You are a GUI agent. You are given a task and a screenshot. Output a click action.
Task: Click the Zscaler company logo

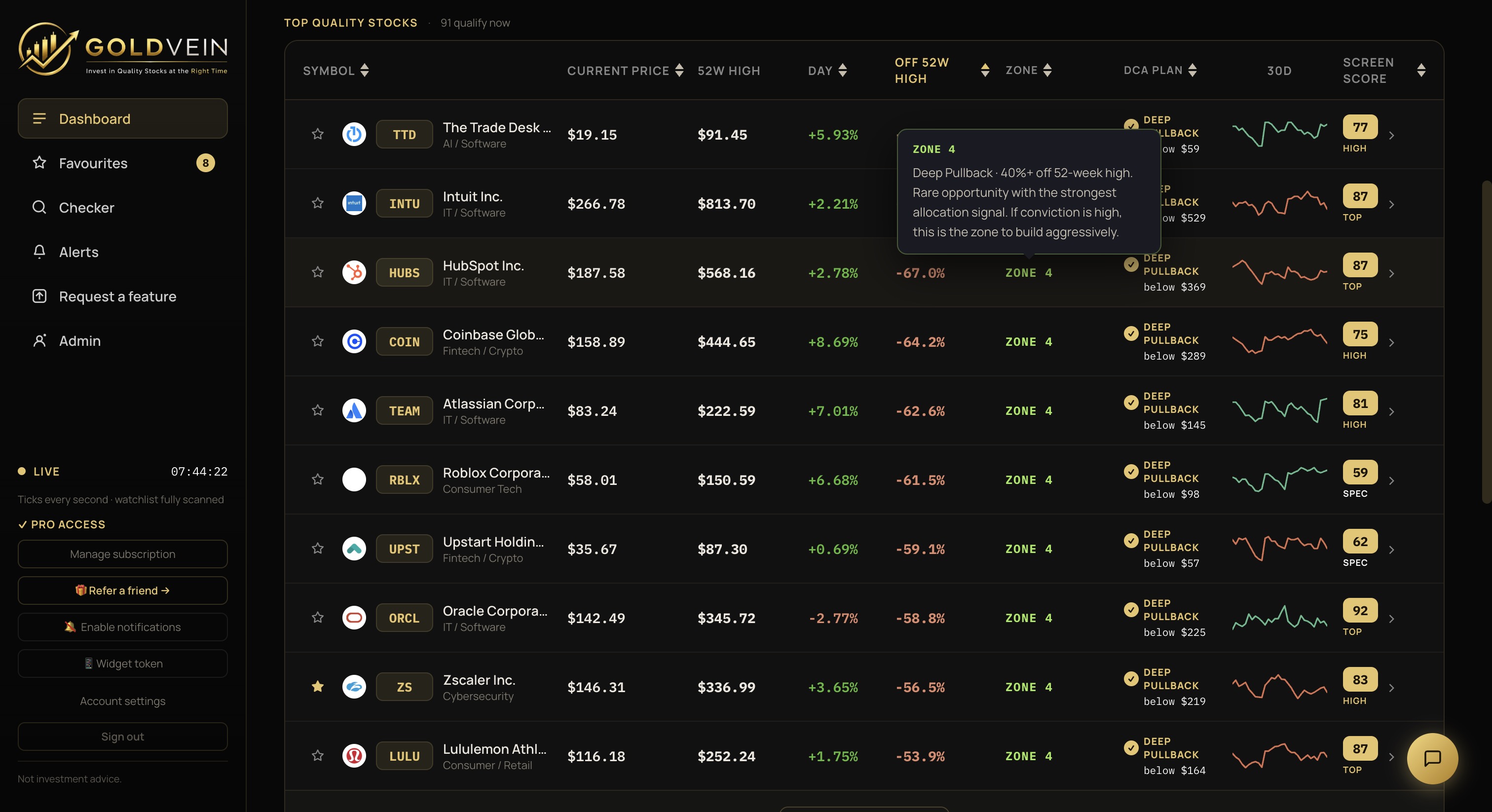pyautogui.click(x=354, y=687)
